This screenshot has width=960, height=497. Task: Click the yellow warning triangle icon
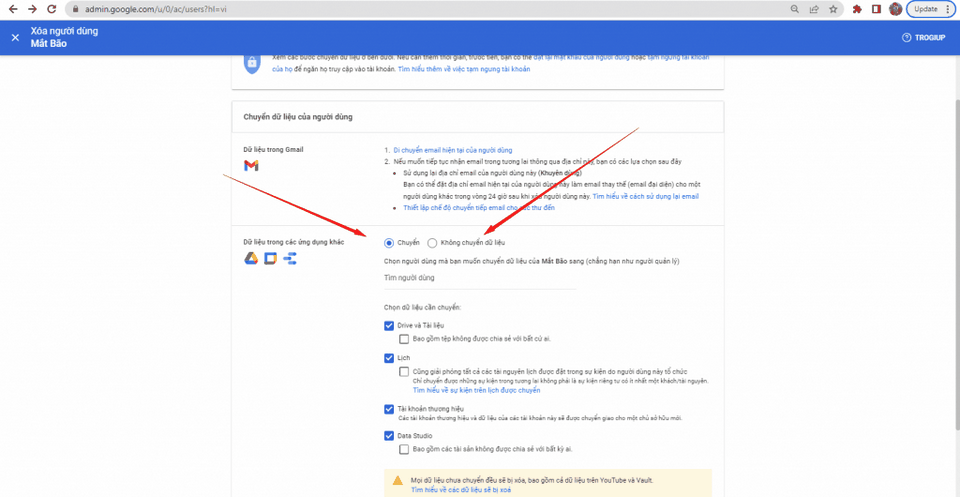click(x=397, y=480)
